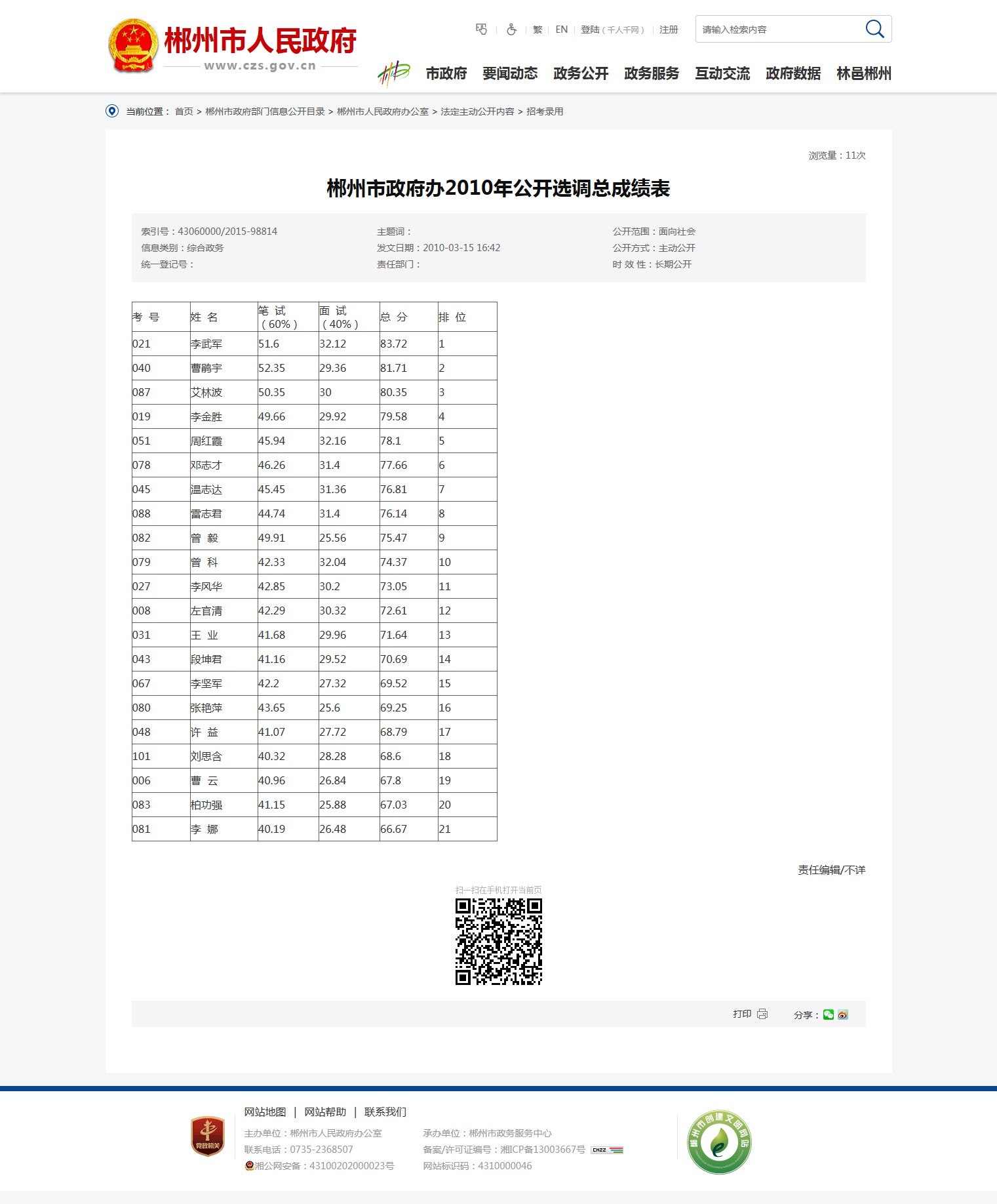Image resolution: width=997 pixels, height=1204 pixels.
Task: Click the search magnifier icon
Action: coord(874,29)
